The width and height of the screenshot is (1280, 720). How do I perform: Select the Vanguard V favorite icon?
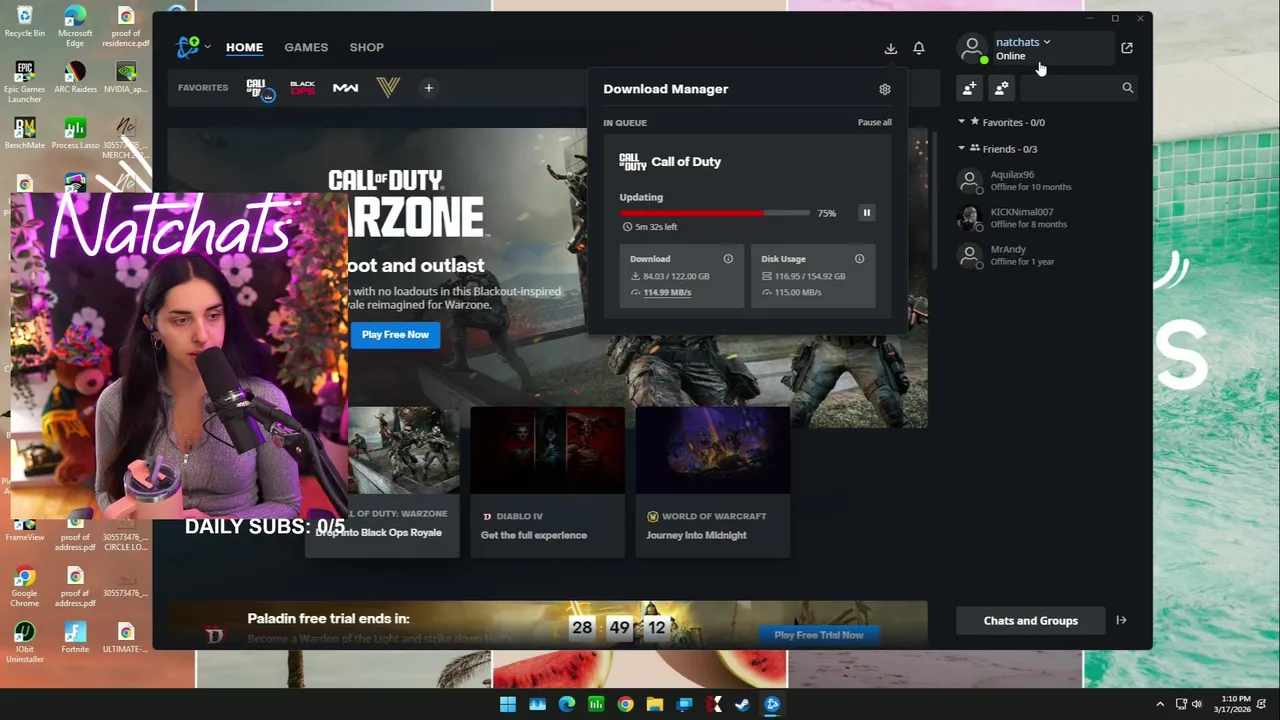(388, 88)
